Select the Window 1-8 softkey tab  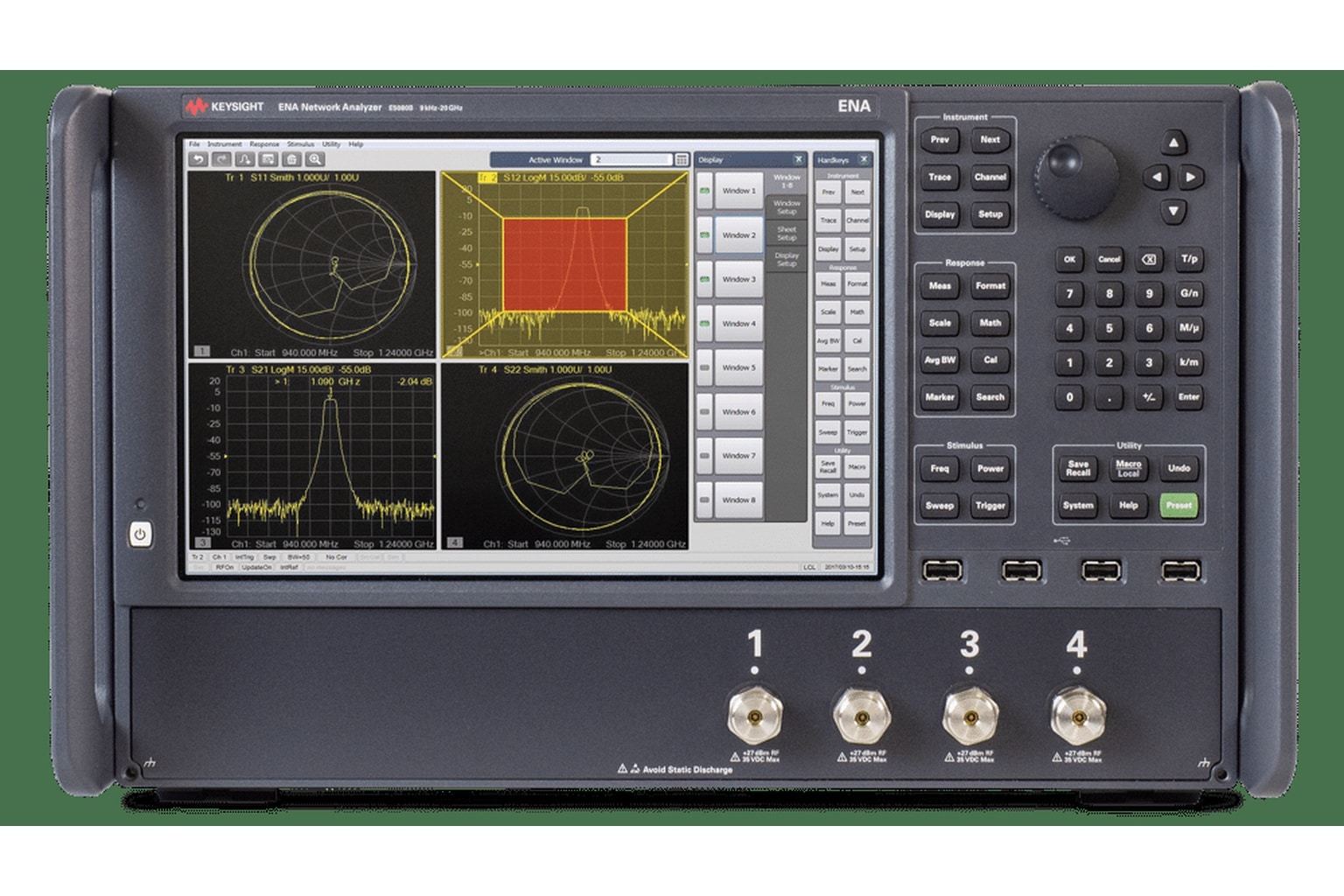[x=787, y=181]
